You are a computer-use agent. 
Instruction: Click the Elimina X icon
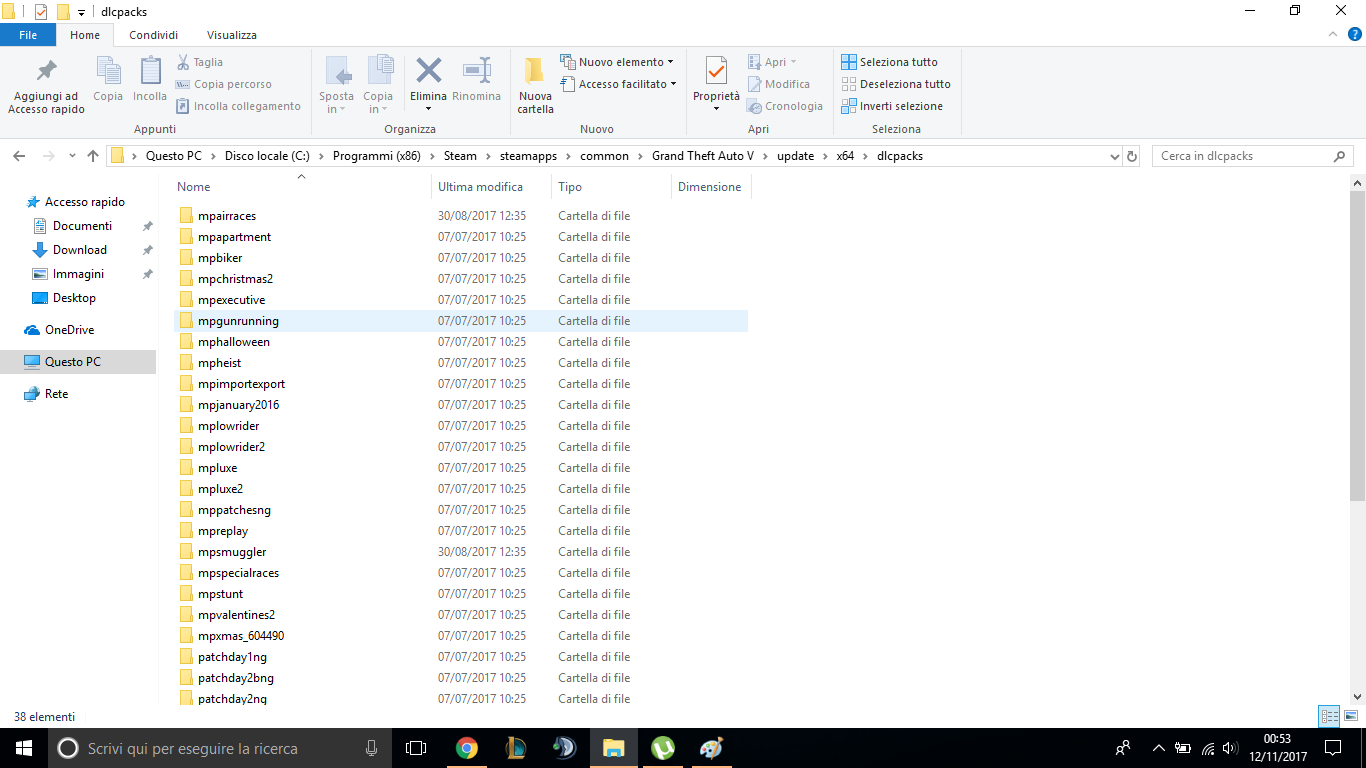pyautogui.click(x=429, y=70)
